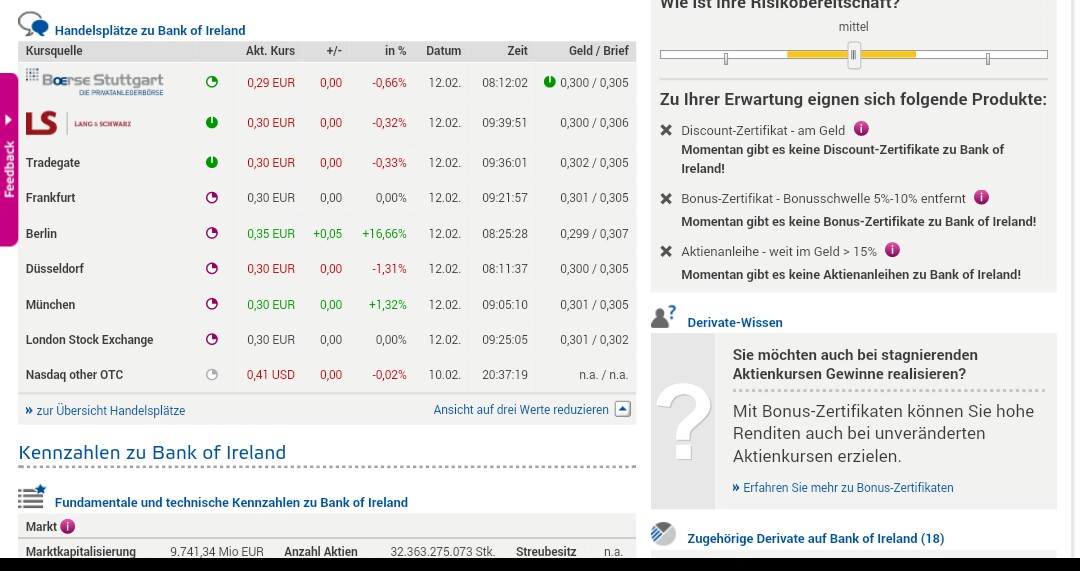Screen dimensions: 1080x571
Task: Select the London Stock Exchange row name
Action: pyautogui.click(x=90, y=340)
